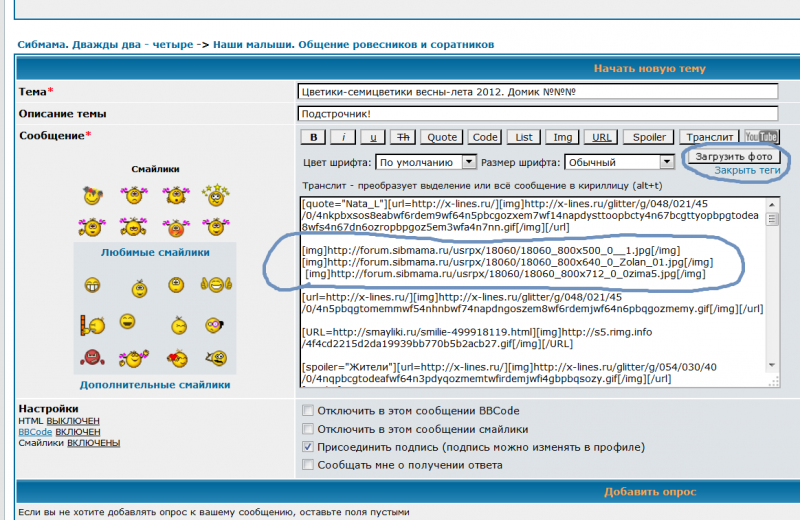Insert the red angry smiley
This screenshot has height=520, width=800.
coord(92,357)
